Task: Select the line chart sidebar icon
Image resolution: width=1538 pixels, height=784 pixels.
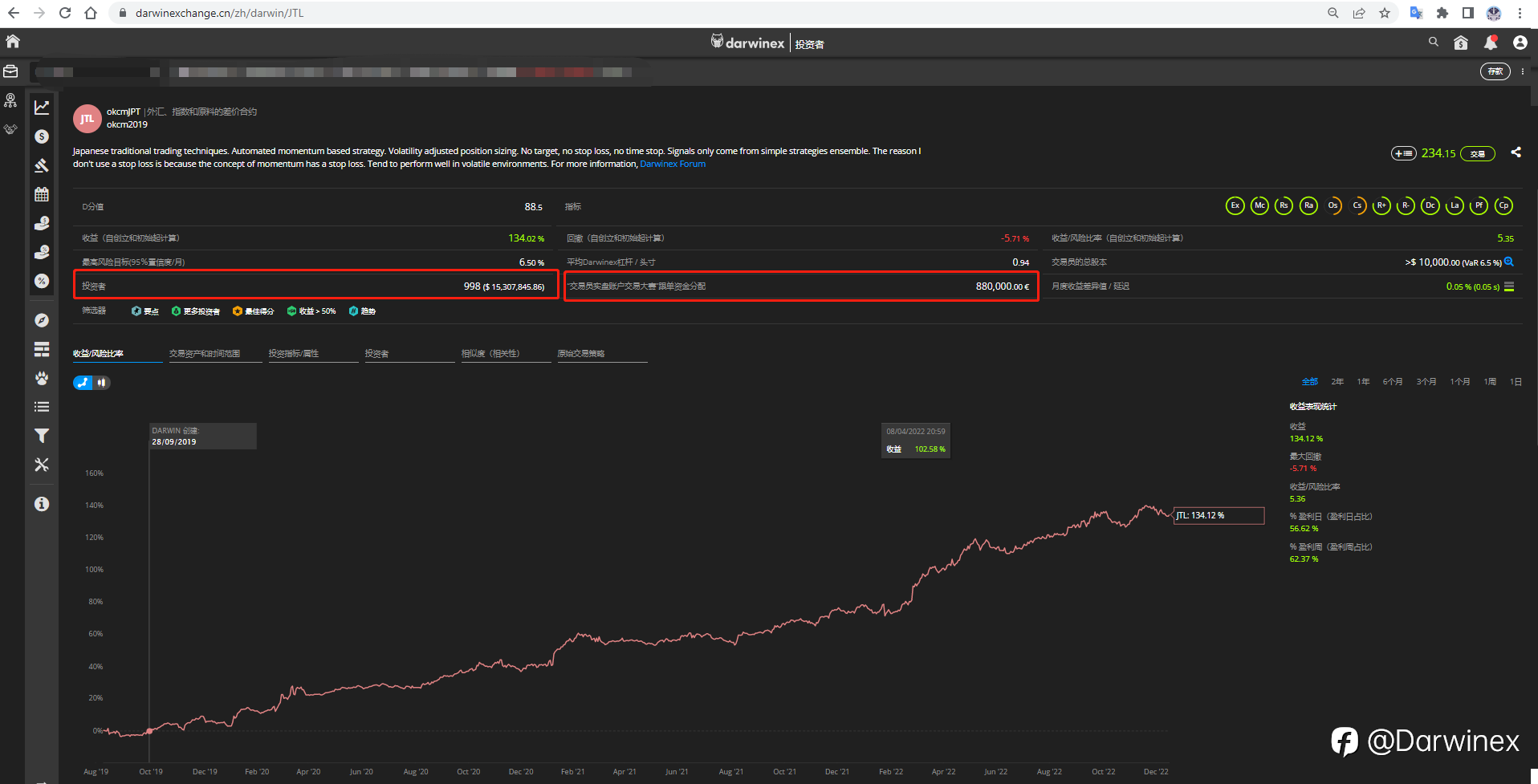Action: [x=42, y=108]
